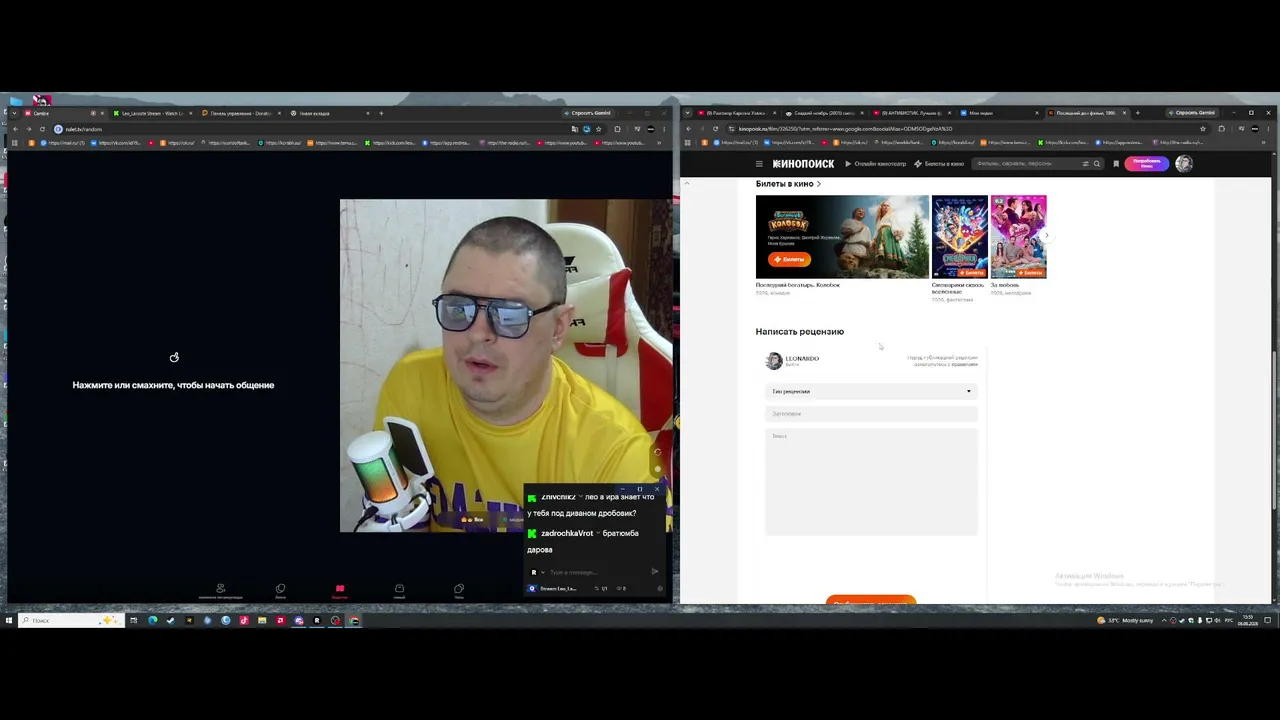This screenshot has width=1280, height=720.
Task: Open the Лента icon in rulet.tv bar
Action: (x=280, y=589)
